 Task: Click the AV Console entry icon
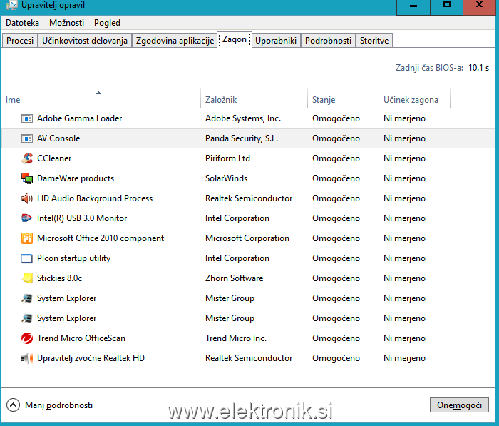(27, 138)
